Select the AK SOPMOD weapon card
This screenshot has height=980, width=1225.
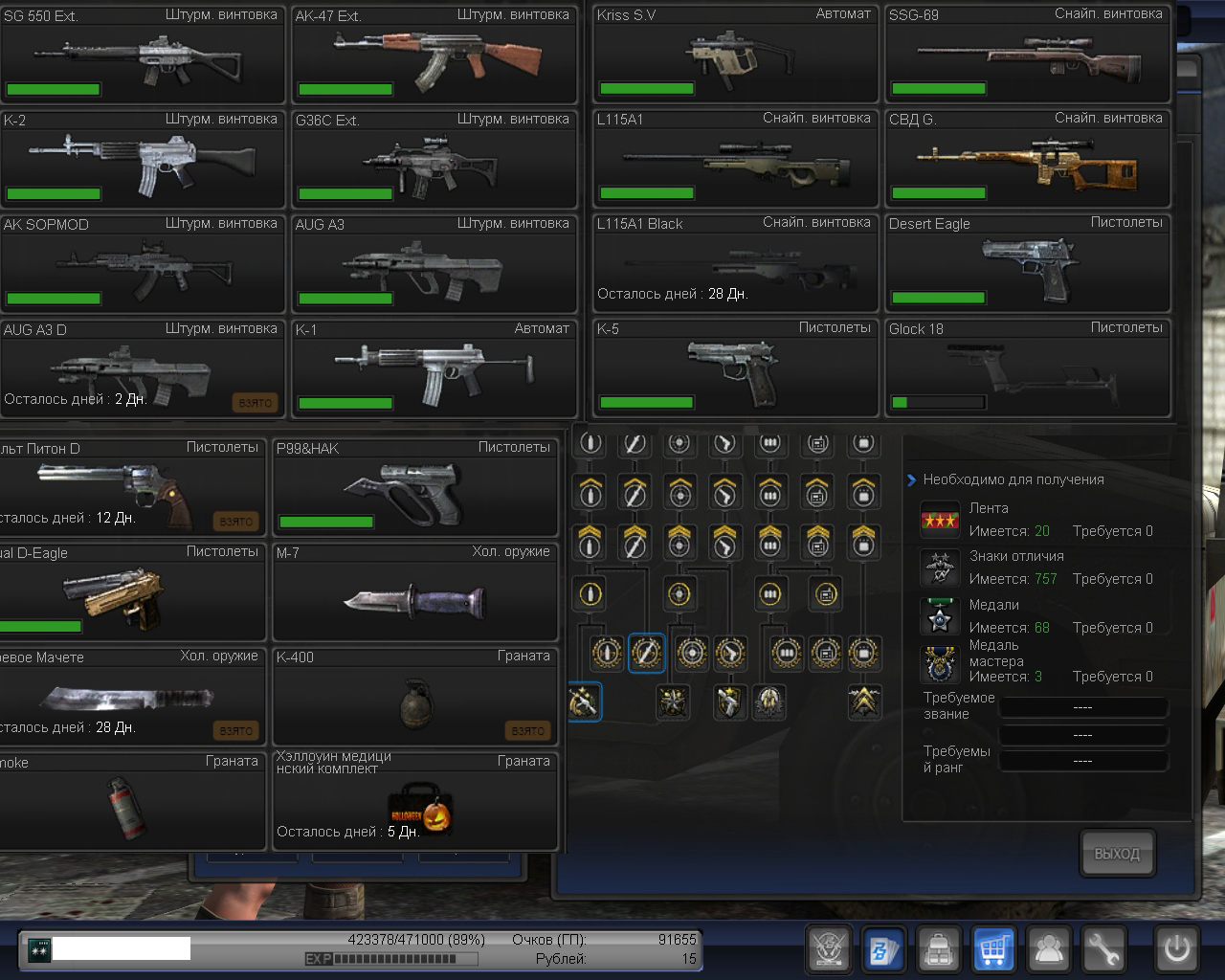click(x=143, y=263)
